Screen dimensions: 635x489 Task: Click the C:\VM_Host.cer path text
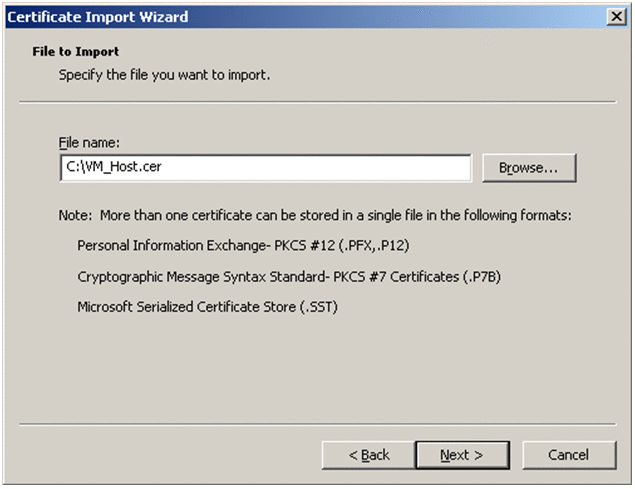114,168
